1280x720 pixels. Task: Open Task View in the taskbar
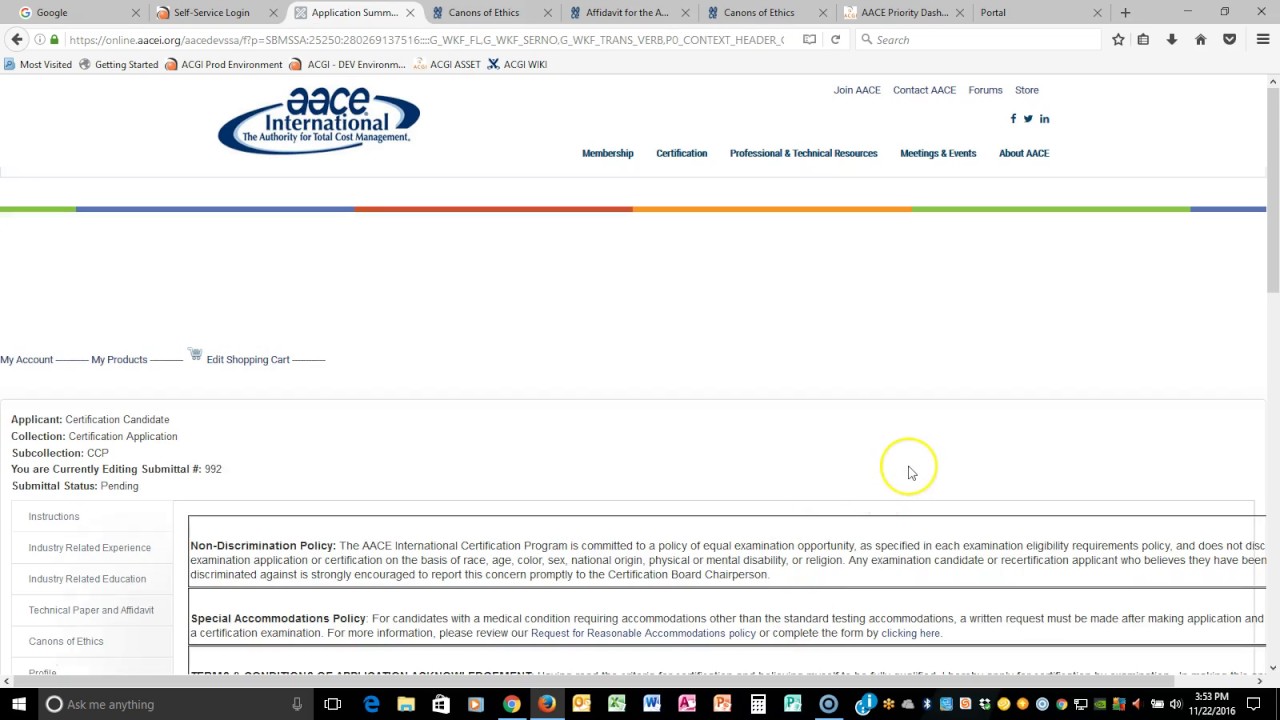pyautogui.click(x=333, y=704)
